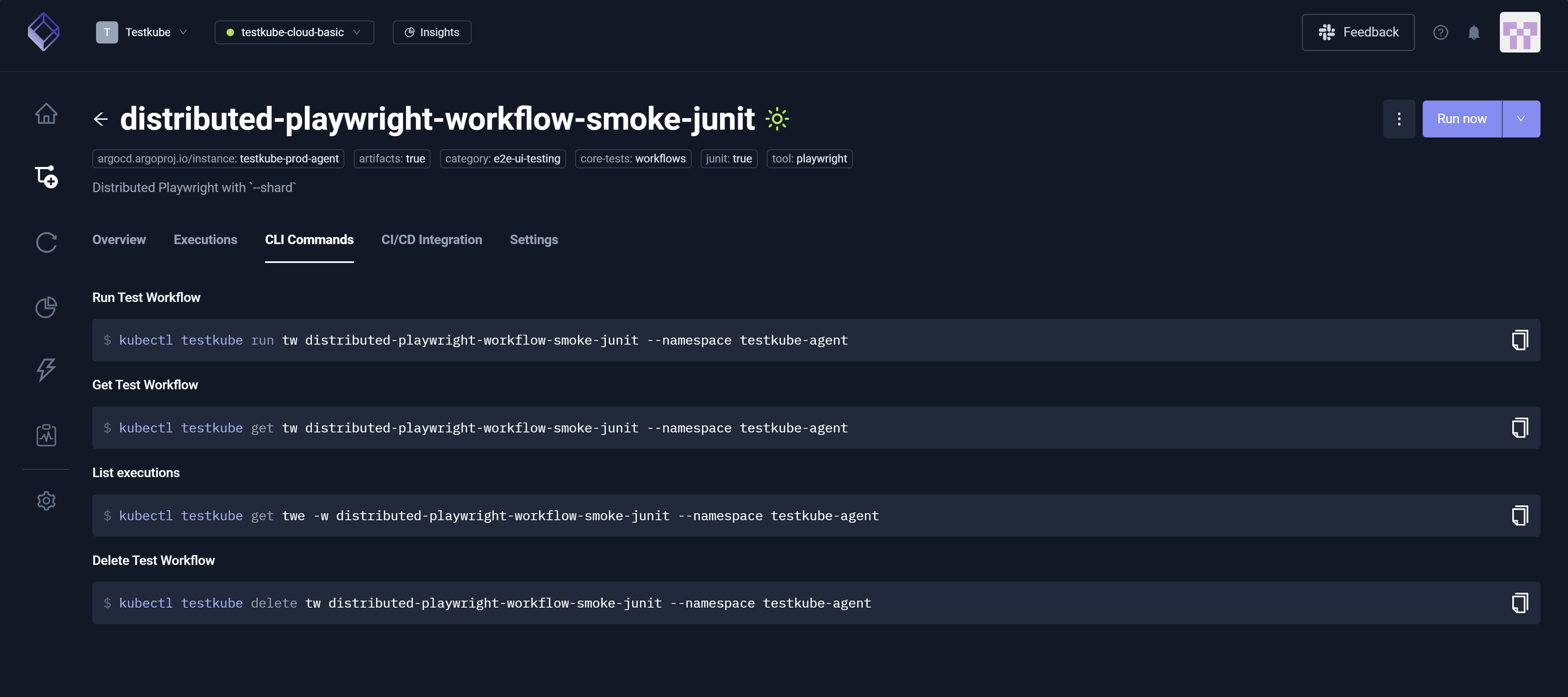This screenshot has height=697, width=1568.
Task: Open the notifications bell icon
Action: [x=1474, y=32]
